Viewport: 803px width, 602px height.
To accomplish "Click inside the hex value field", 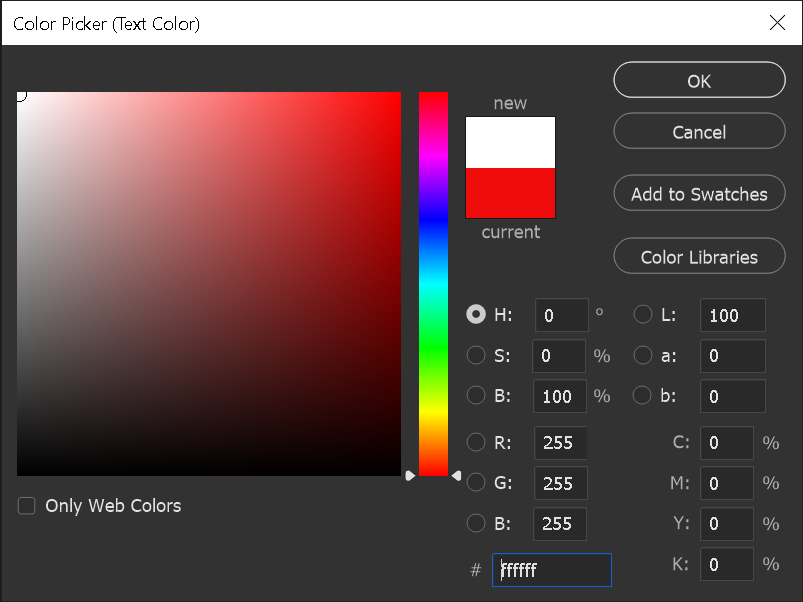I will [x=550, y=569].
